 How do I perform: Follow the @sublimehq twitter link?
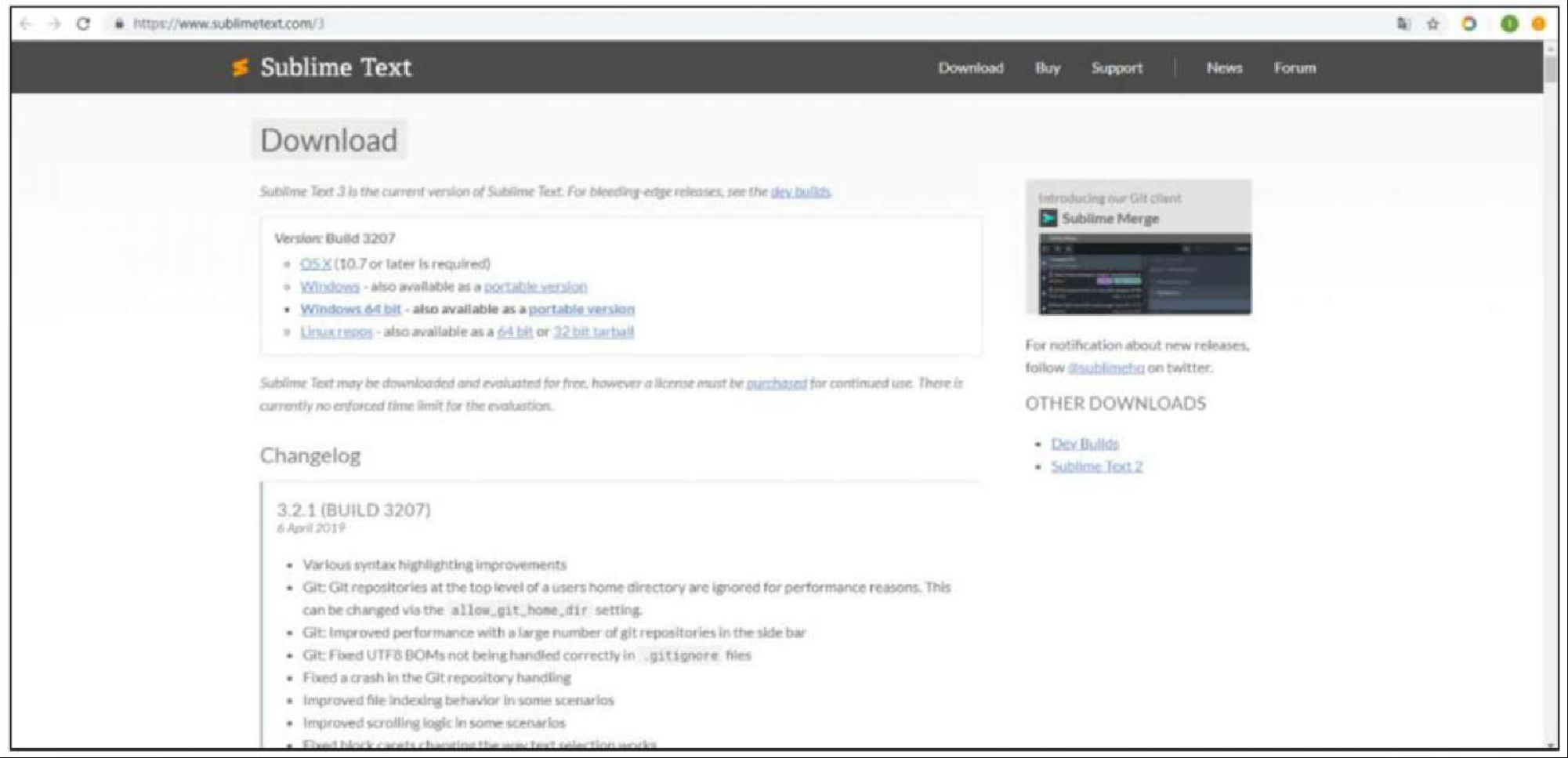(x=1106, y=368)
